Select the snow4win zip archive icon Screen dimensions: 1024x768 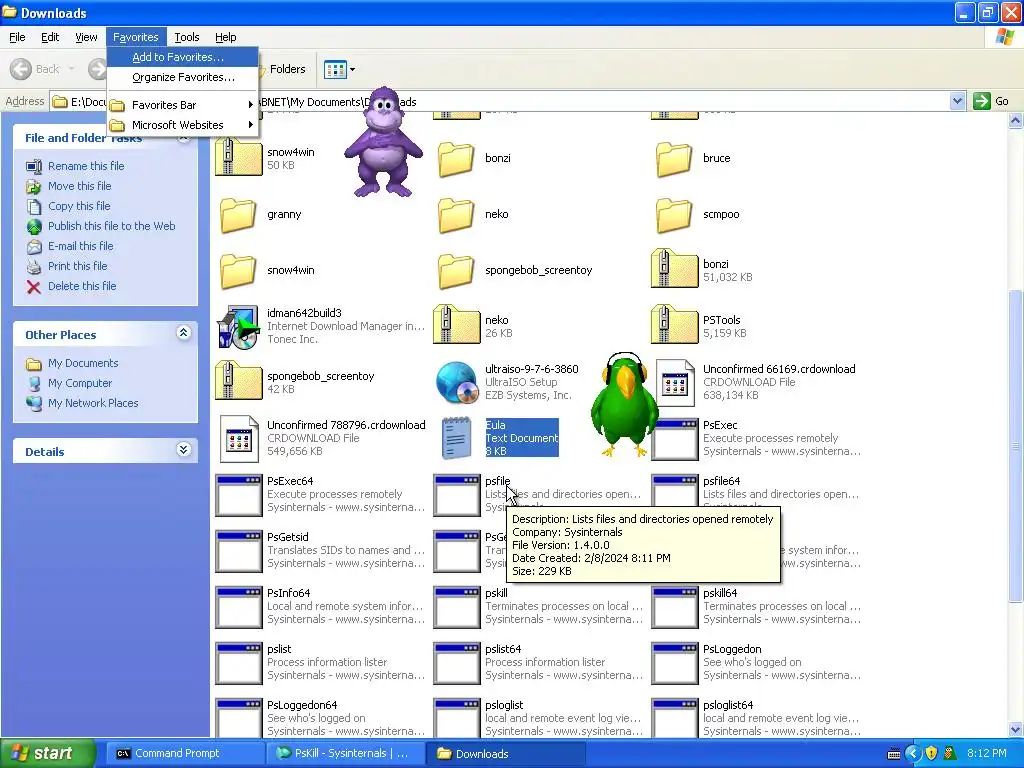tap(238, 157)
